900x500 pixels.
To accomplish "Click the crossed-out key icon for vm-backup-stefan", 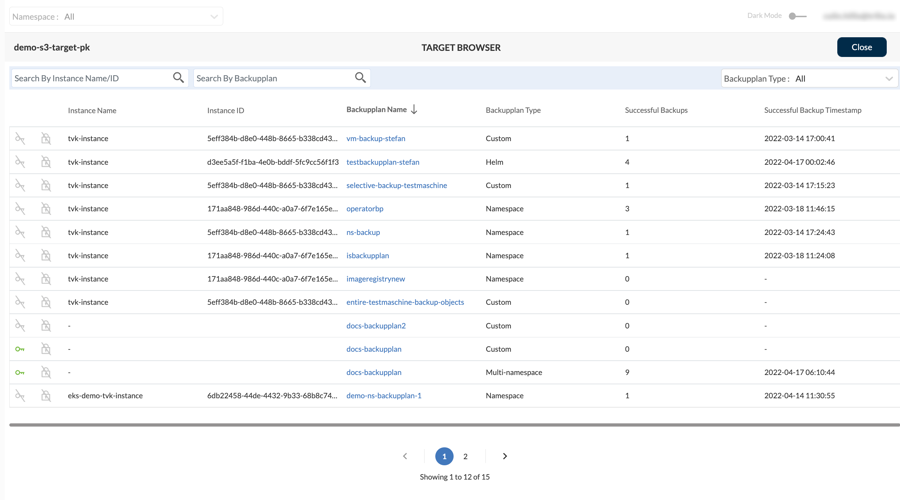I will (x=20, y=139).
